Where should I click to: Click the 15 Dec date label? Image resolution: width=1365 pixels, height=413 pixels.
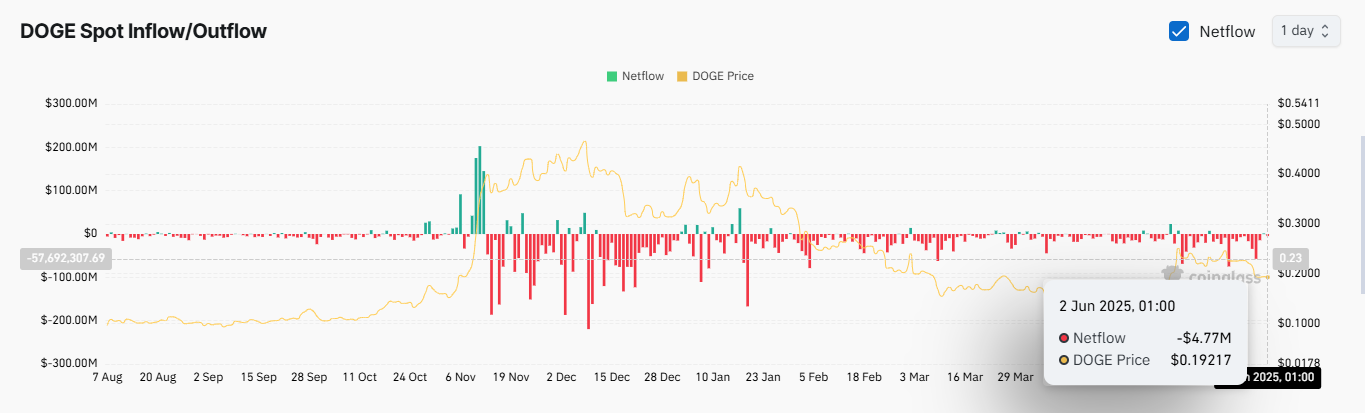pyautogui.click(x=612, y=378)
